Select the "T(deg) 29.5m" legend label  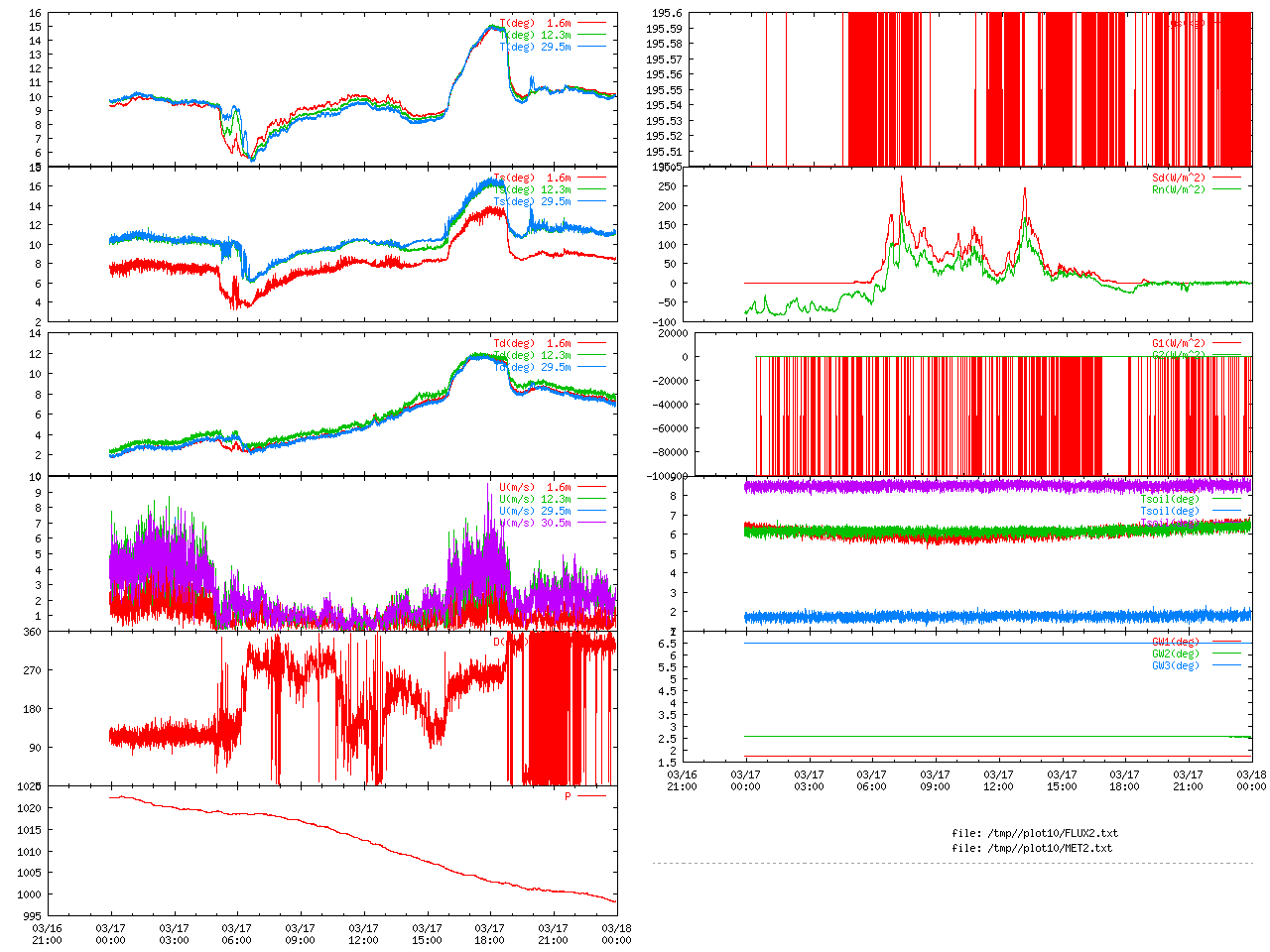tap(536, 47)
